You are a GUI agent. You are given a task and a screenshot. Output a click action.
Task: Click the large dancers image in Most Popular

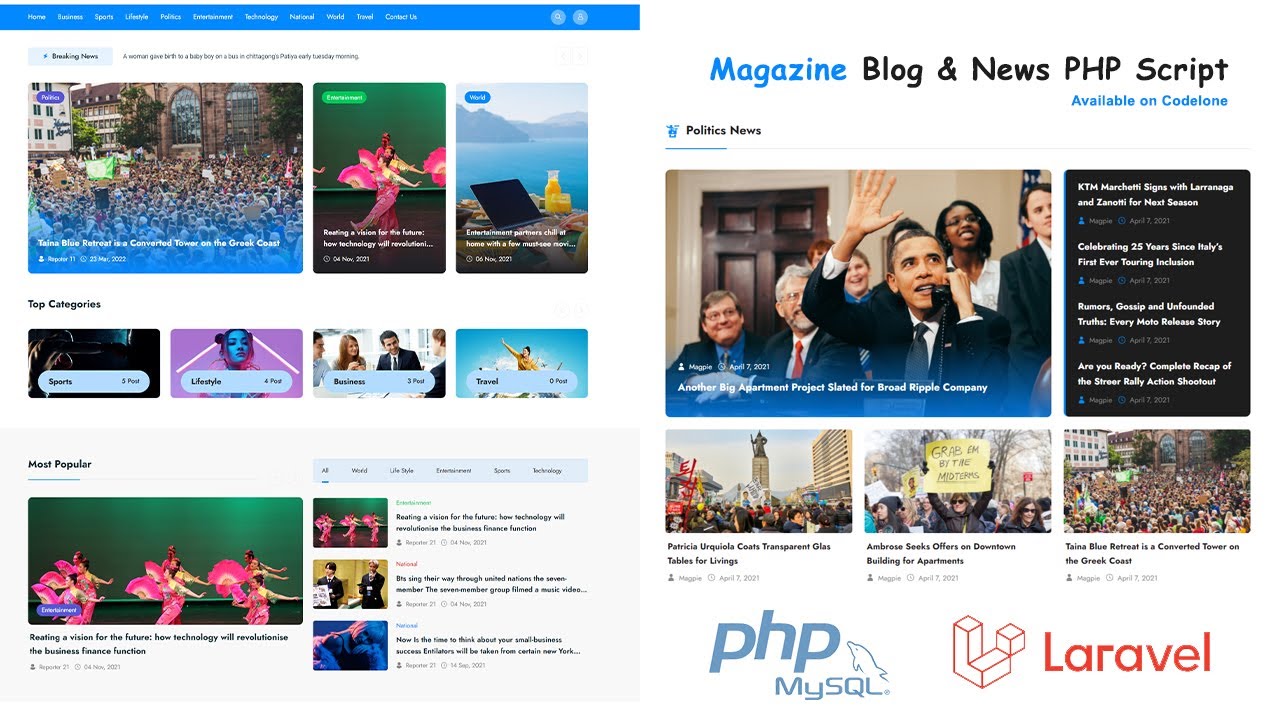point(165,561)
